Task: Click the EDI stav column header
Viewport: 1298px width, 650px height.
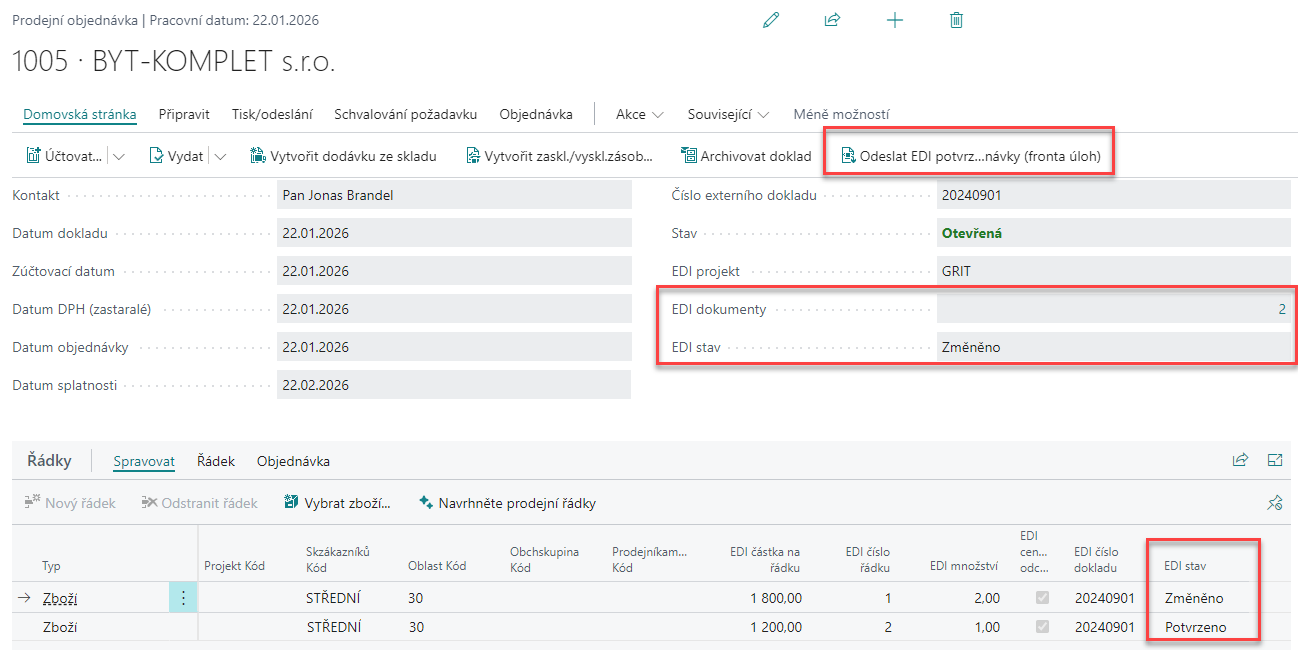Action: [x=1185, y=566]
